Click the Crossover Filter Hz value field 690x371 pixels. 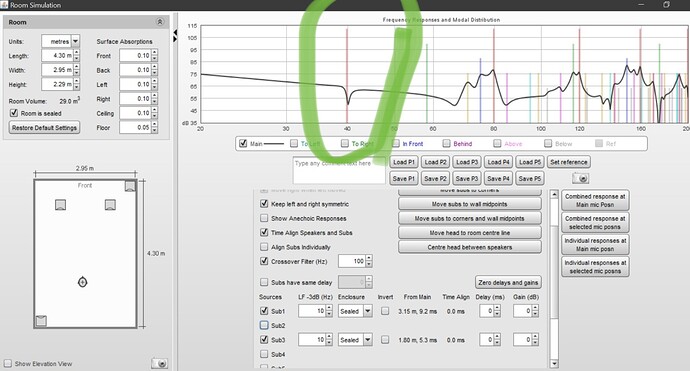[352, 261]
